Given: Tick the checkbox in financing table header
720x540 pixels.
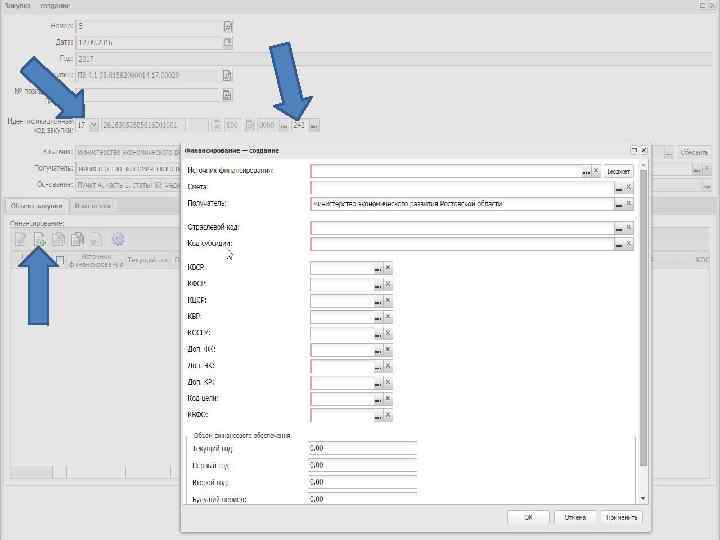Looking at the screenshot, I should (x=60, y=261).
